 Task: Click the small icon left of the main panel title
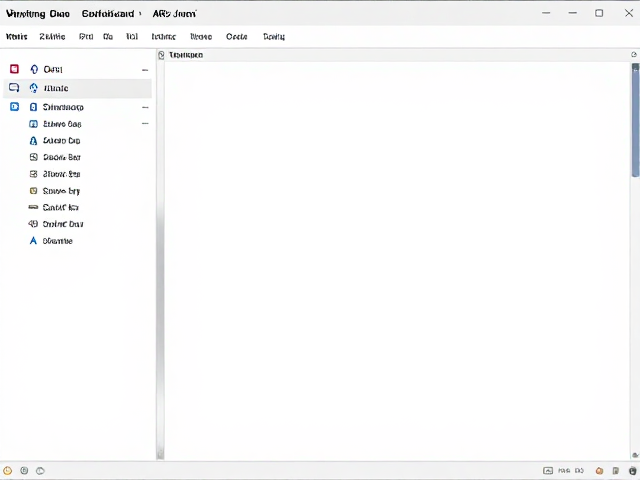[161, 55]
